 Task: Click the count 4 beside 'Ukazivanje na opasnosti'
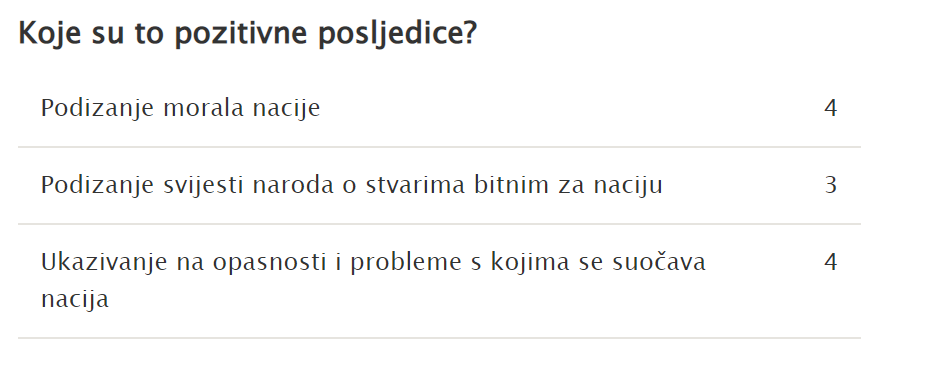[830, 262]
